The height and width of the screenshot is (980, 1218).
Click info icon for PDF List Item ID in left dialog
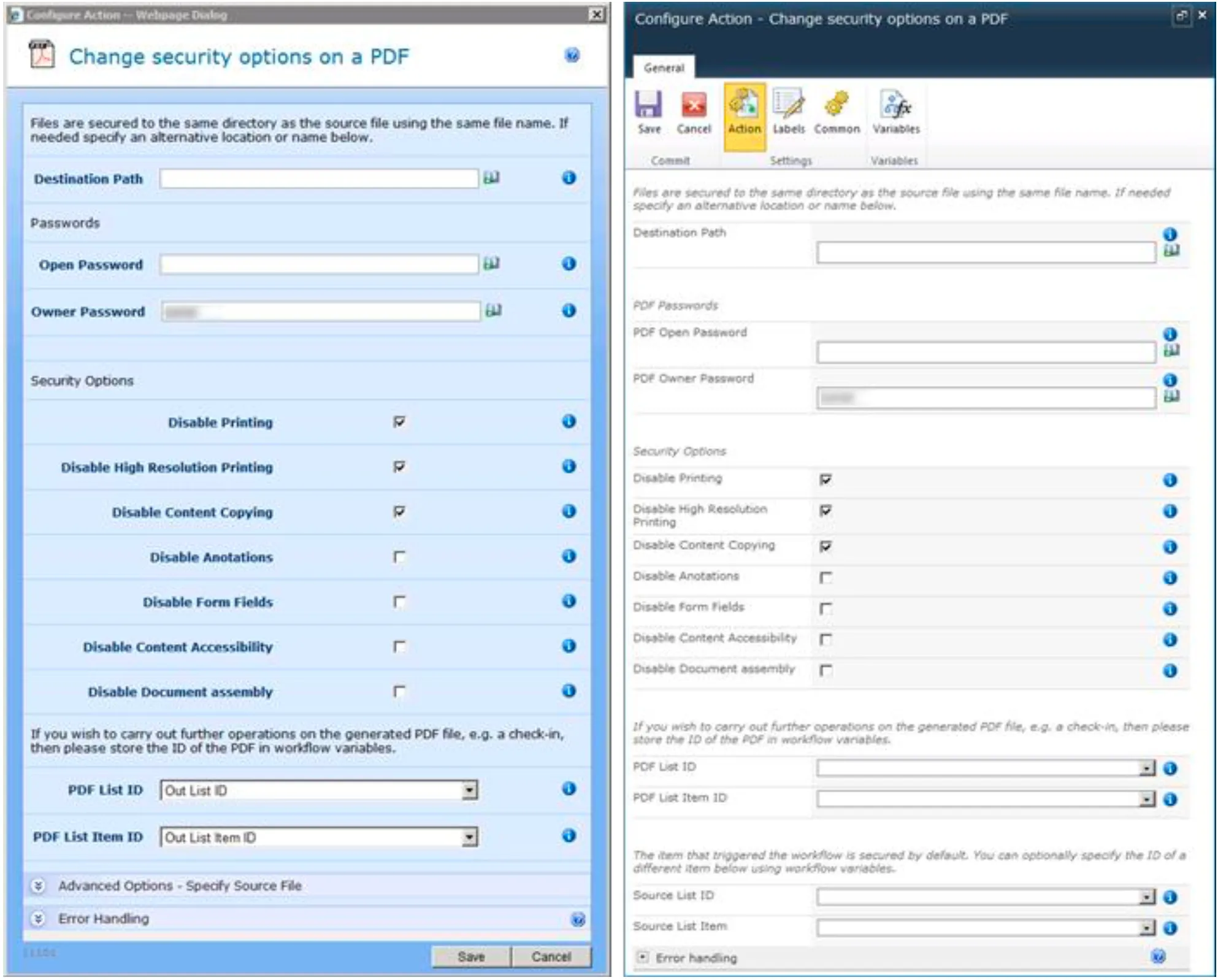coord(569,835)
